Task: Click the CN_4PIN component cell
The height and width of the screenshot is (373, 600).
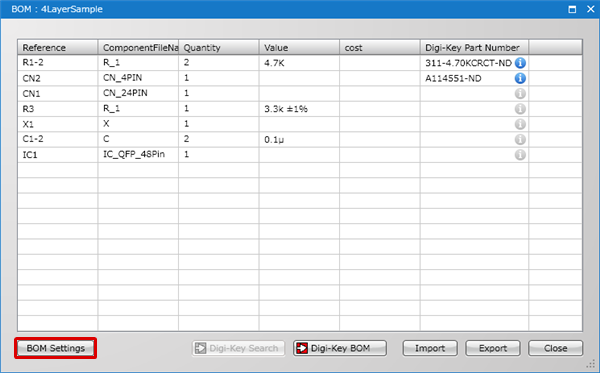Action: tap(138, 78)
